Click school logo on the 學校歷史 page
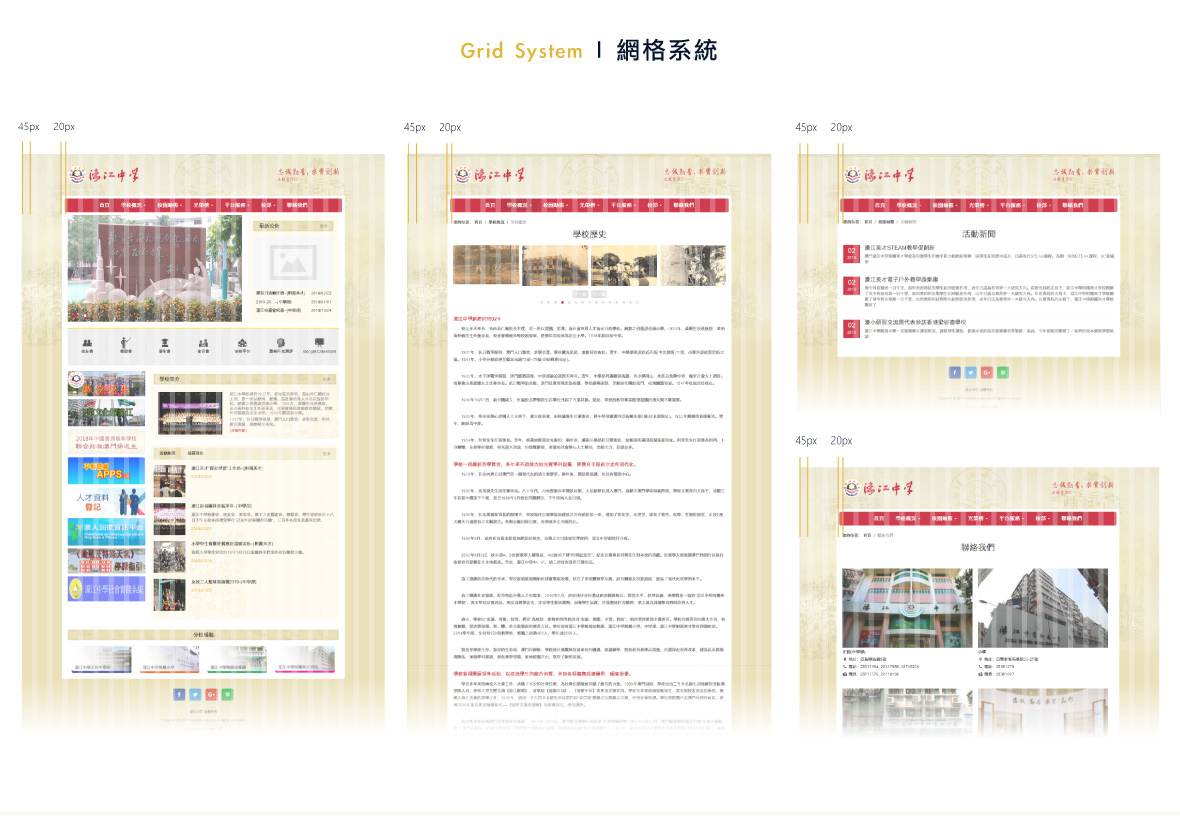The image size is (1180, 816). pos(490,175)
